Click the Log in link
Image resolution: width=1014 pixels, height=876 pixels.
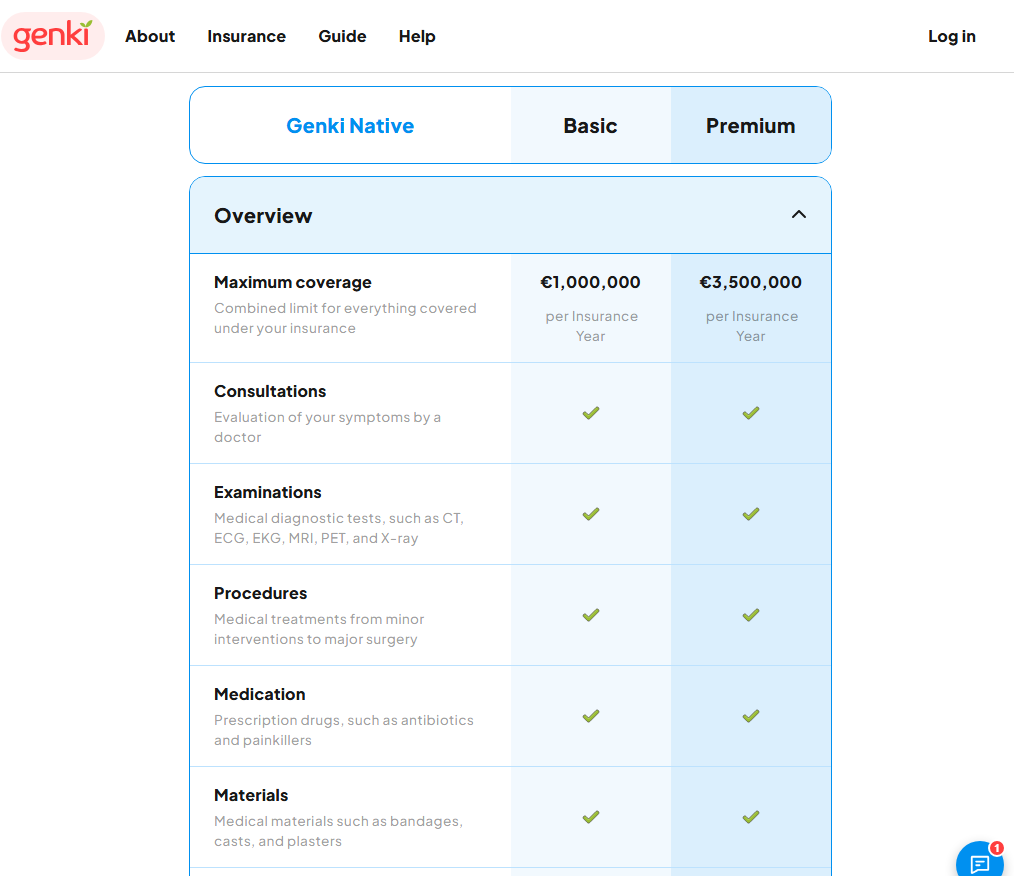tap(952, 36)
